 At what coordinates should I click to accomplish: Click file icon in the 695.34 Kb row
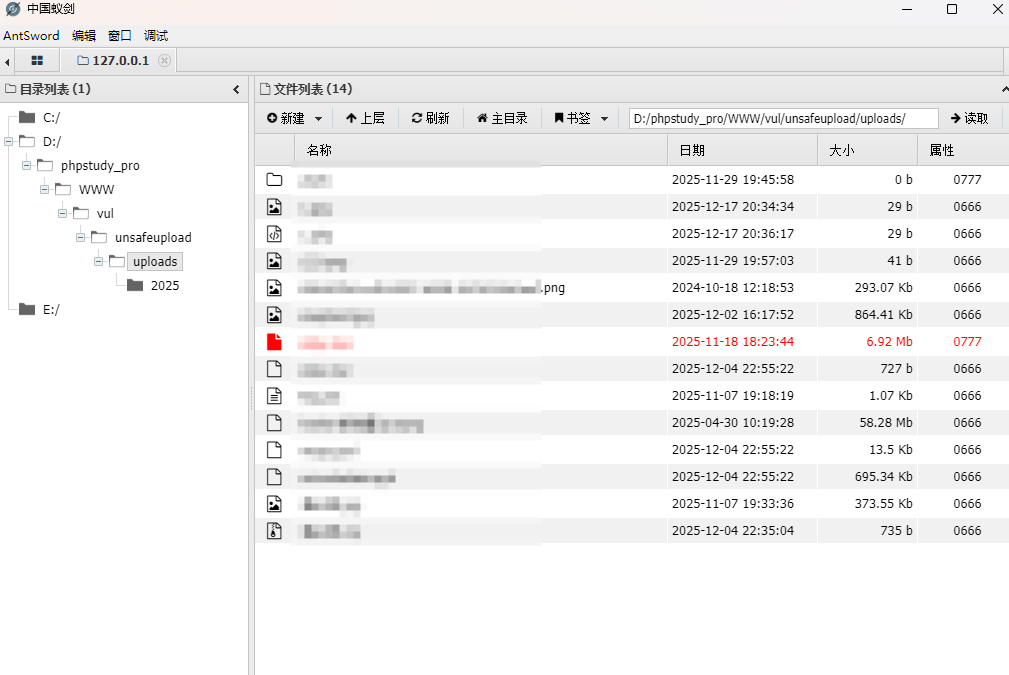click(274, 477)
